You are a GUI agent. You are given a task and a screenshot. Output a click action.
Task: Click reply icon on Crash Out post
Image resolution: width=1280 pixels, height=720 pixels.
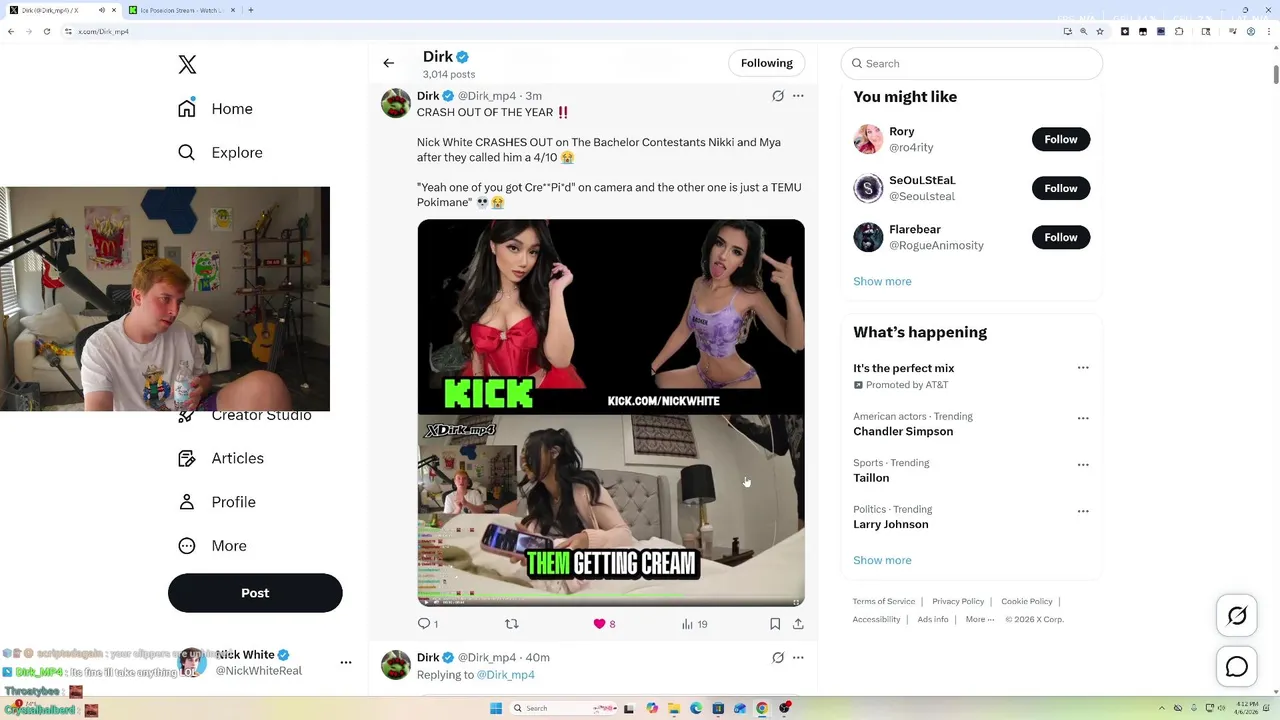click(424, 624)
